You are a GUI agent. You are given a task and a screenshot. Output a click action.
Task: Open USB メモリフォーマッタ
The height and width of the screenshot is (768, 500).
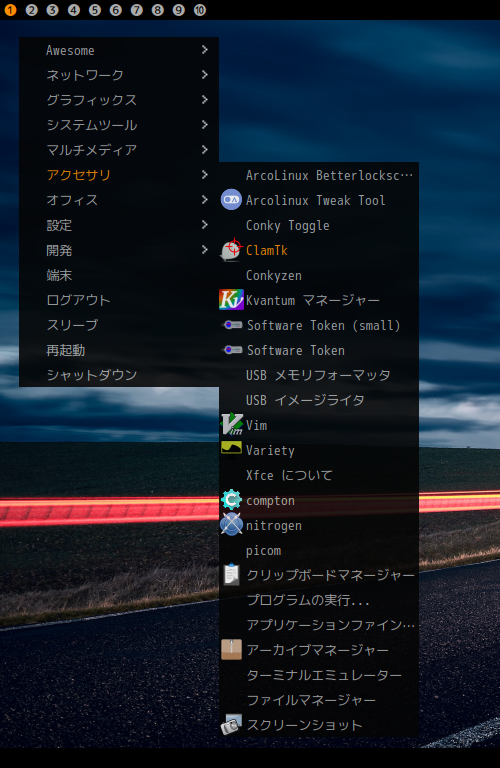tap(319, 375)
